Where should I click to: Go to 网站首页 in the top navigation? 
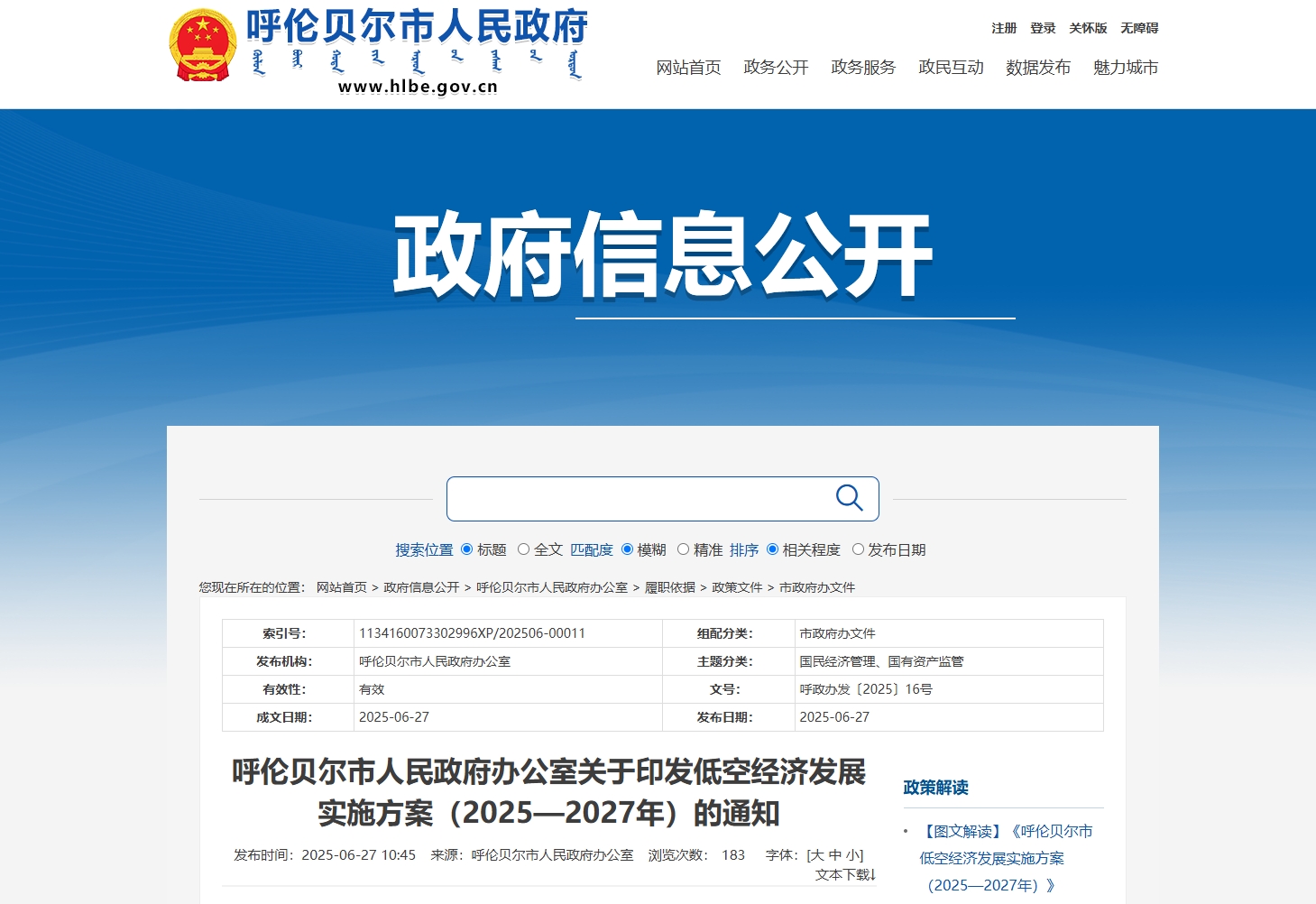click(x=688, y=68)
